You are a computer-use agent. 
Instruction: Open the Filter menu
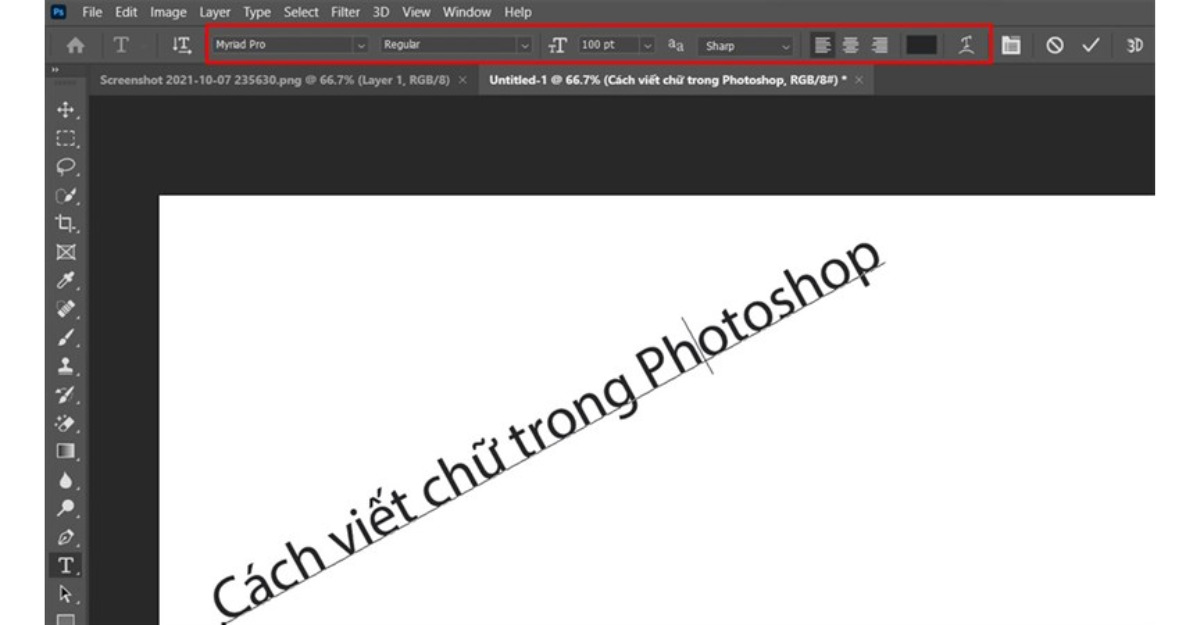click(346, 13)
